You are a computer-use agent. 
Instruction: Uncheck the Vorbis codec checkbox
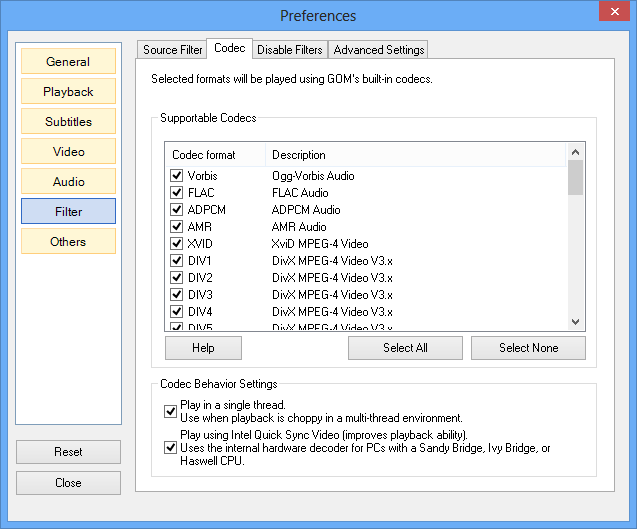pos(177,176)
